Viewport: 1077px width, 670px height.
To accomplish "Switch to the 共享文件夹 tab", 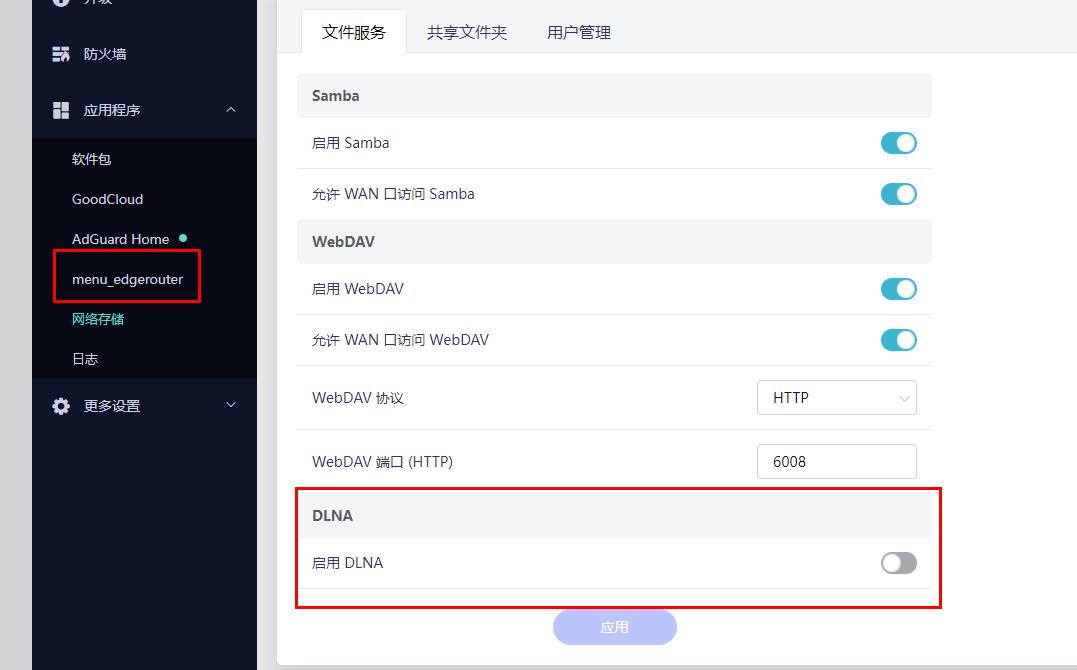I will (466, 32).
